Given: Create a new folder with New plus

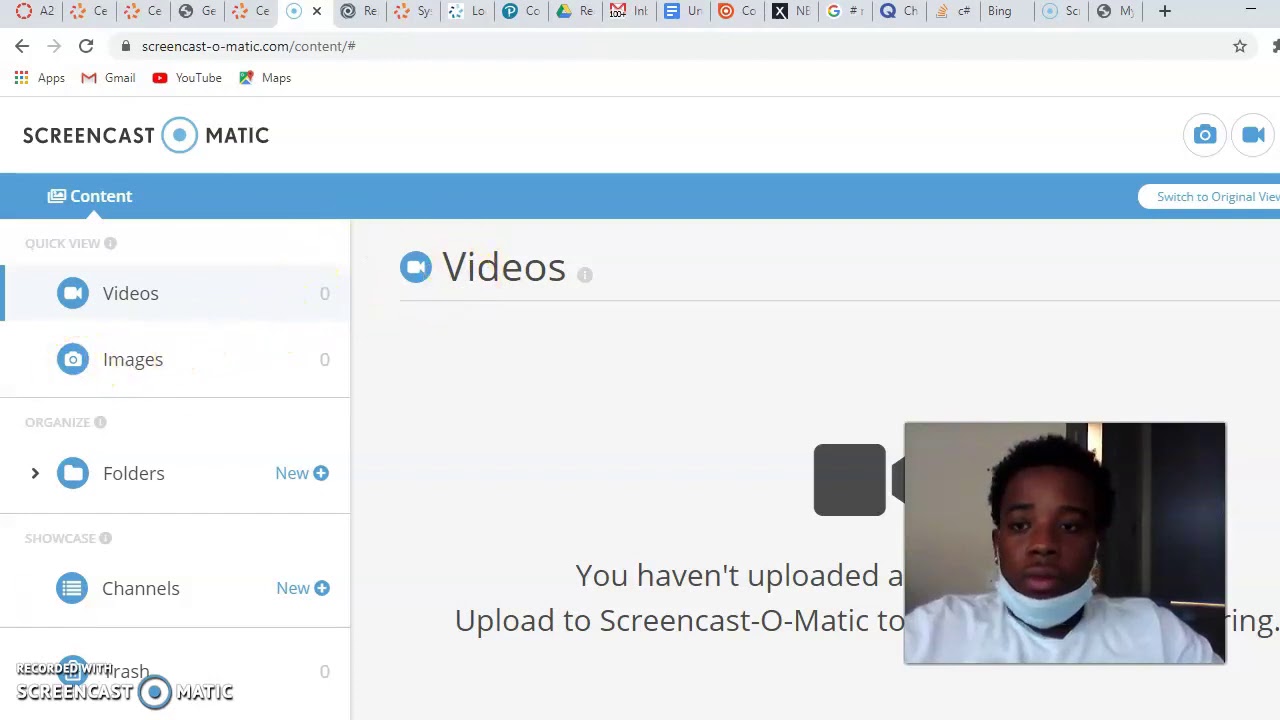Looking at the screenshot, I should (x=302, y=473).
